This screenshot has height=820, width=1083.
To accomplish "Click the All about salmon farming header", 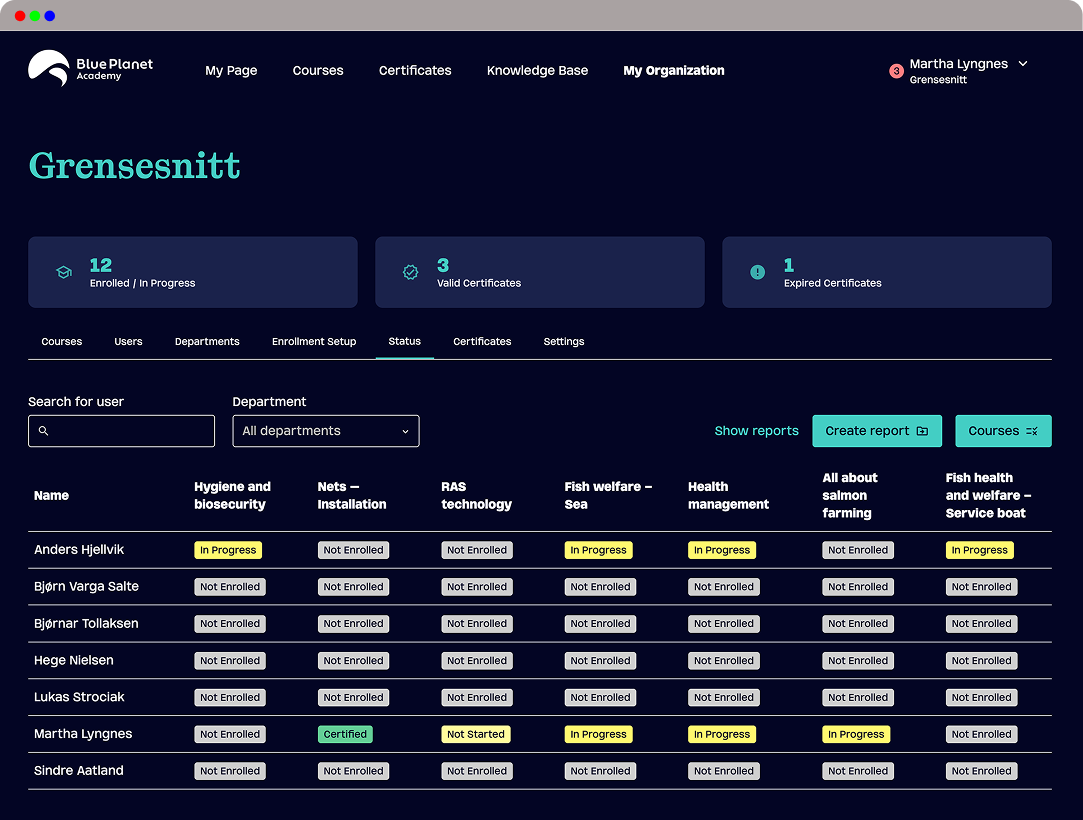I will [x=850, y=495].
